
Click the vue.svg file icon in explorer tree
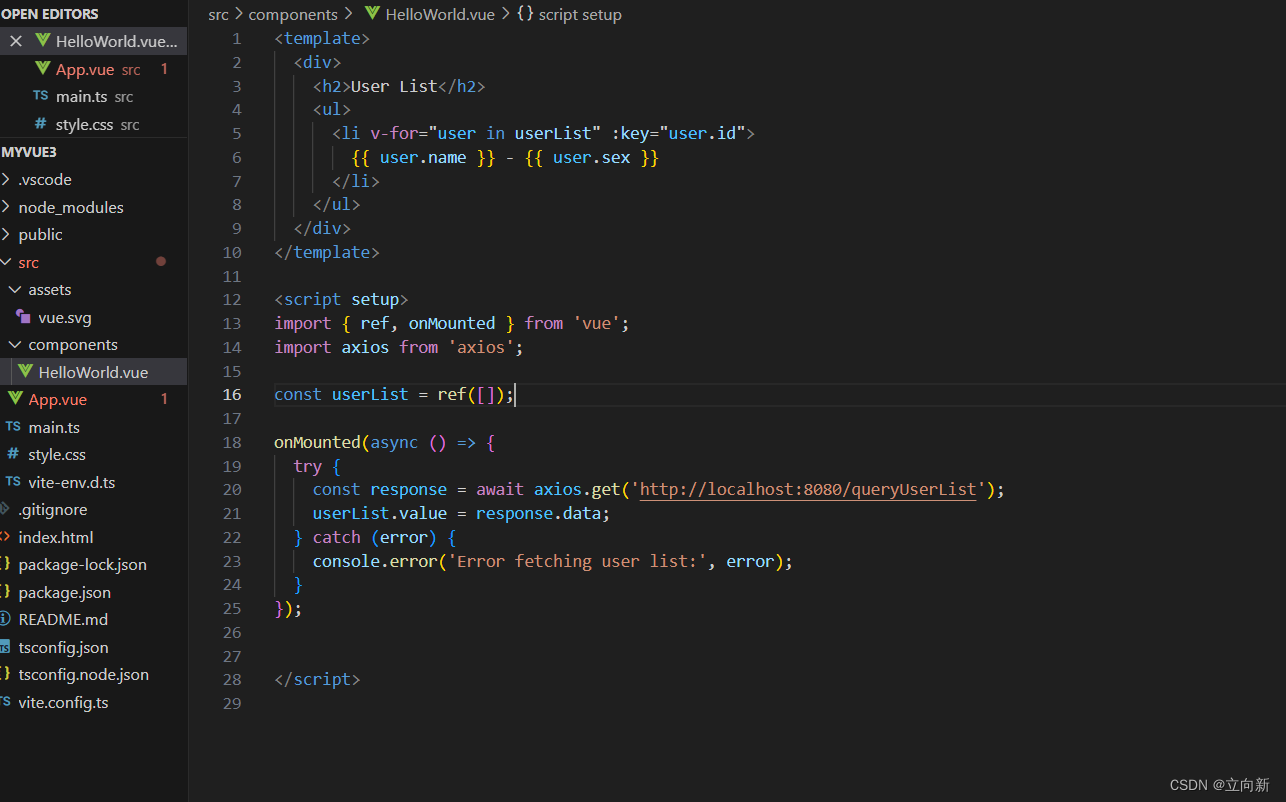tap(23, 317)
